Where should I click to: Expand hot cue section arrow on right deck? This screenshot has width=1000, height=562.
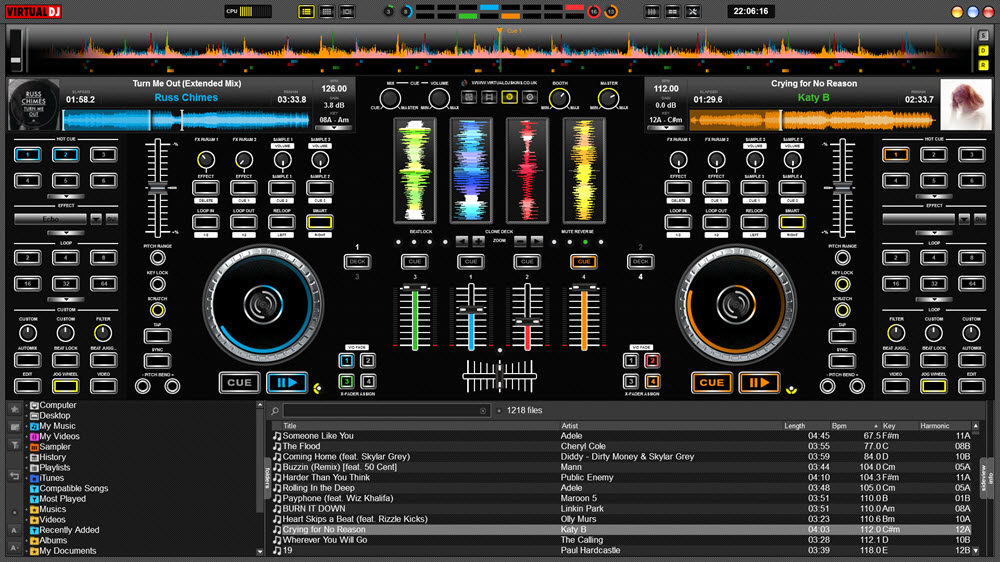pyautogui.click(x=934, y=196)
